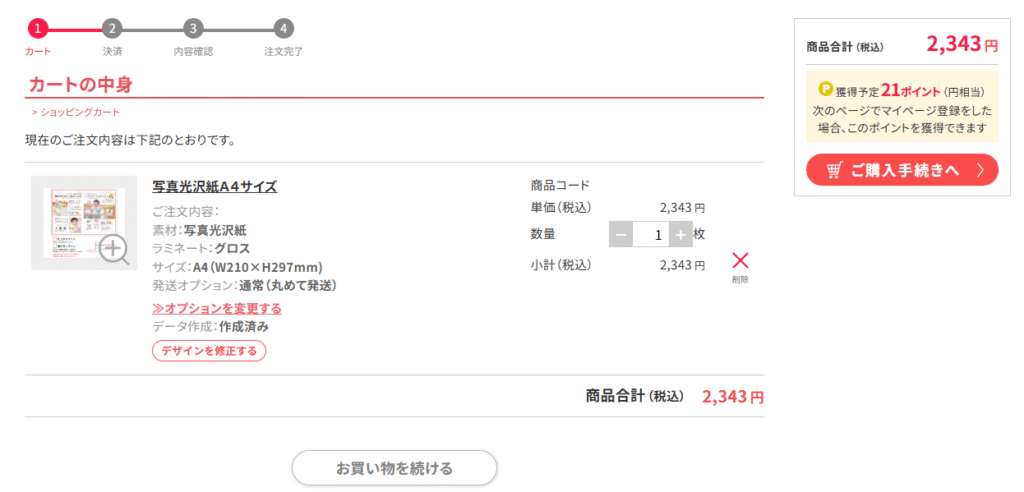Select step 1 カート circle

[38, 29]
